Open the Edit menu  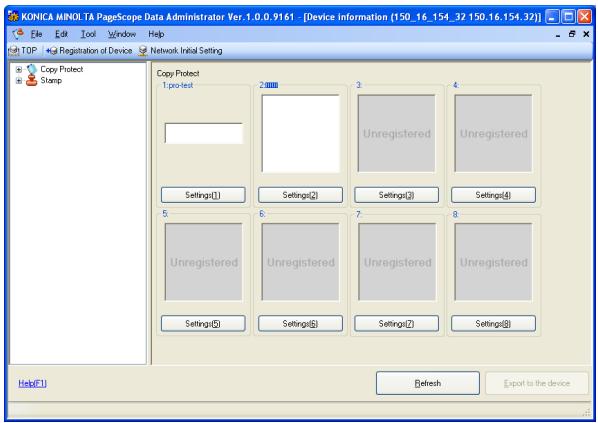(x=61, y=34)
